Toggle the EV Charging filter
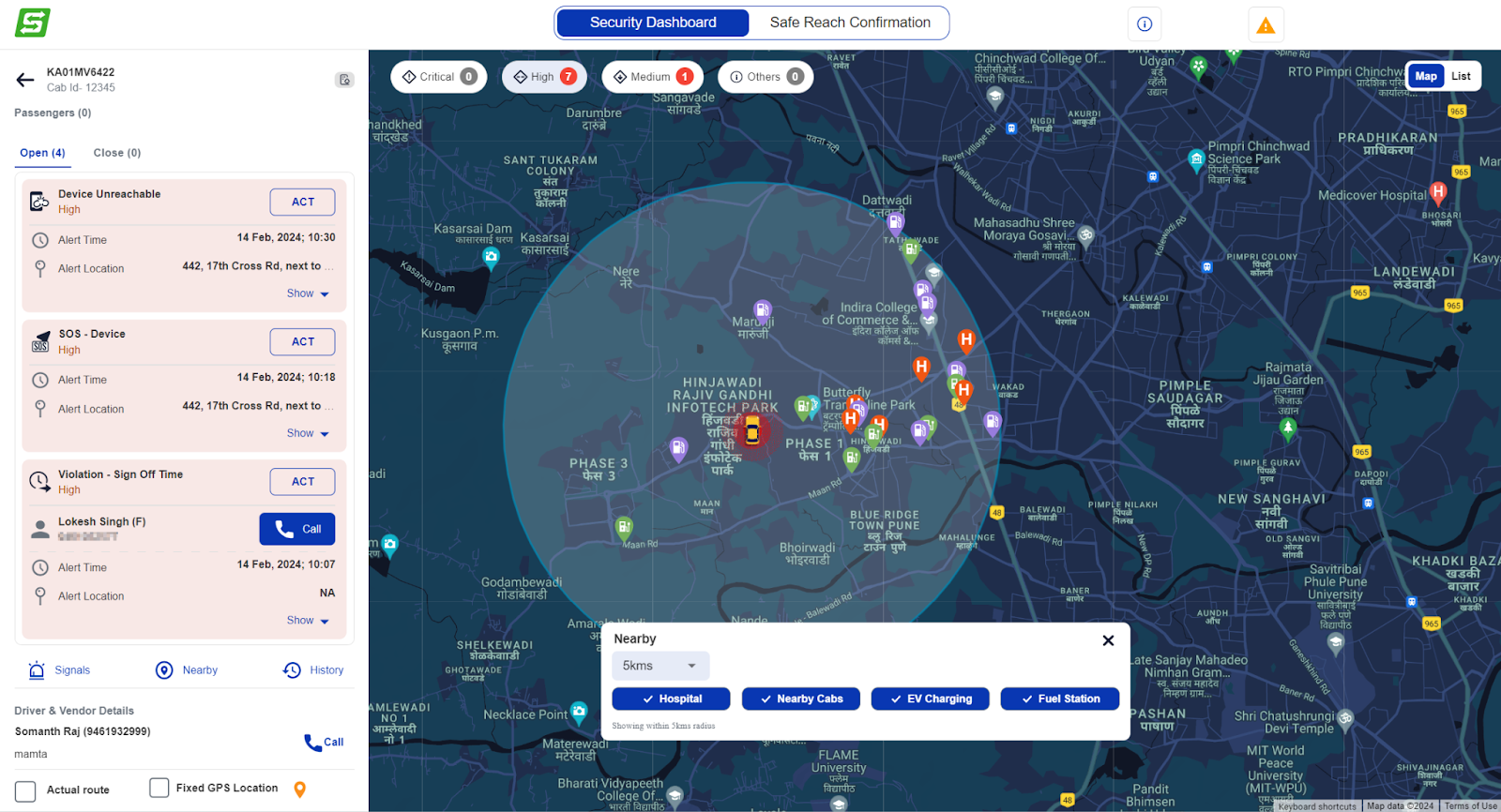 point(930,699)
